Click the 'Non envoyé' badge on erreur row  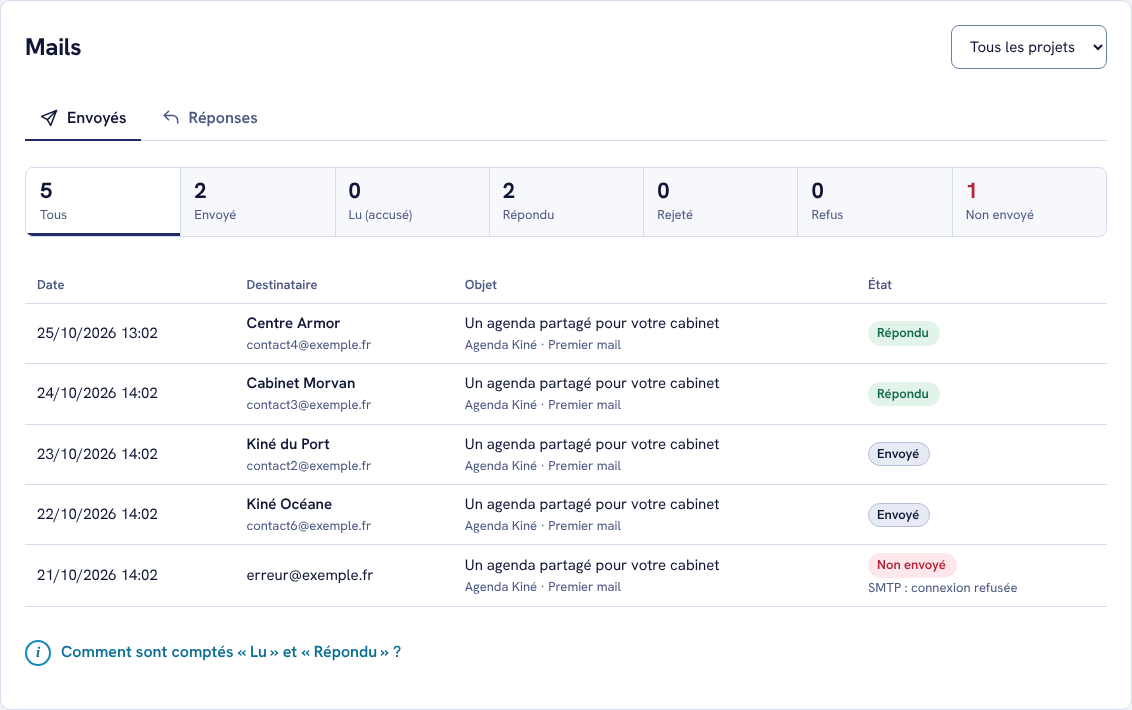(x=911, y=565)
